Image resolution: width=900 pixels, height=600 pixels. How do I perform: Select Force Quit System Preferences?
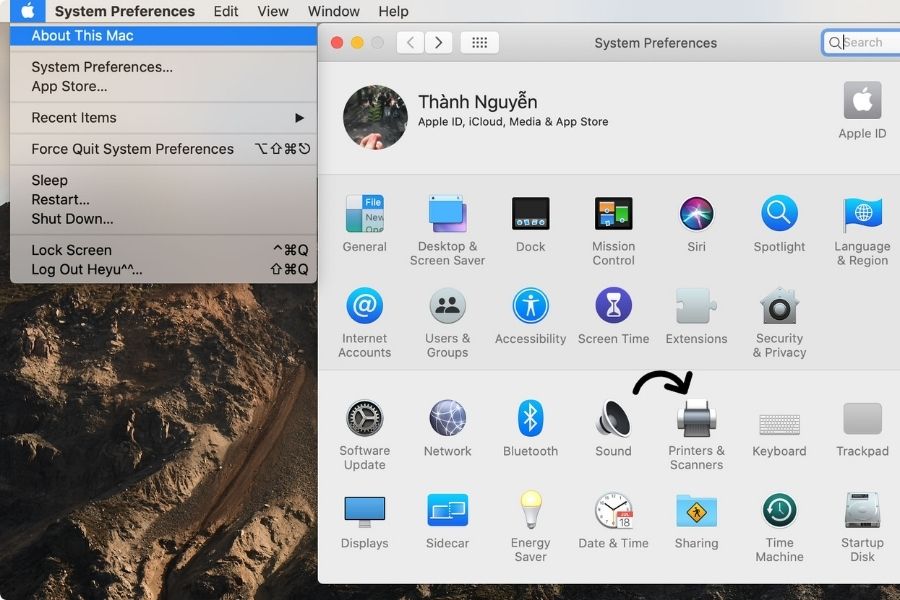click(164, 149)
